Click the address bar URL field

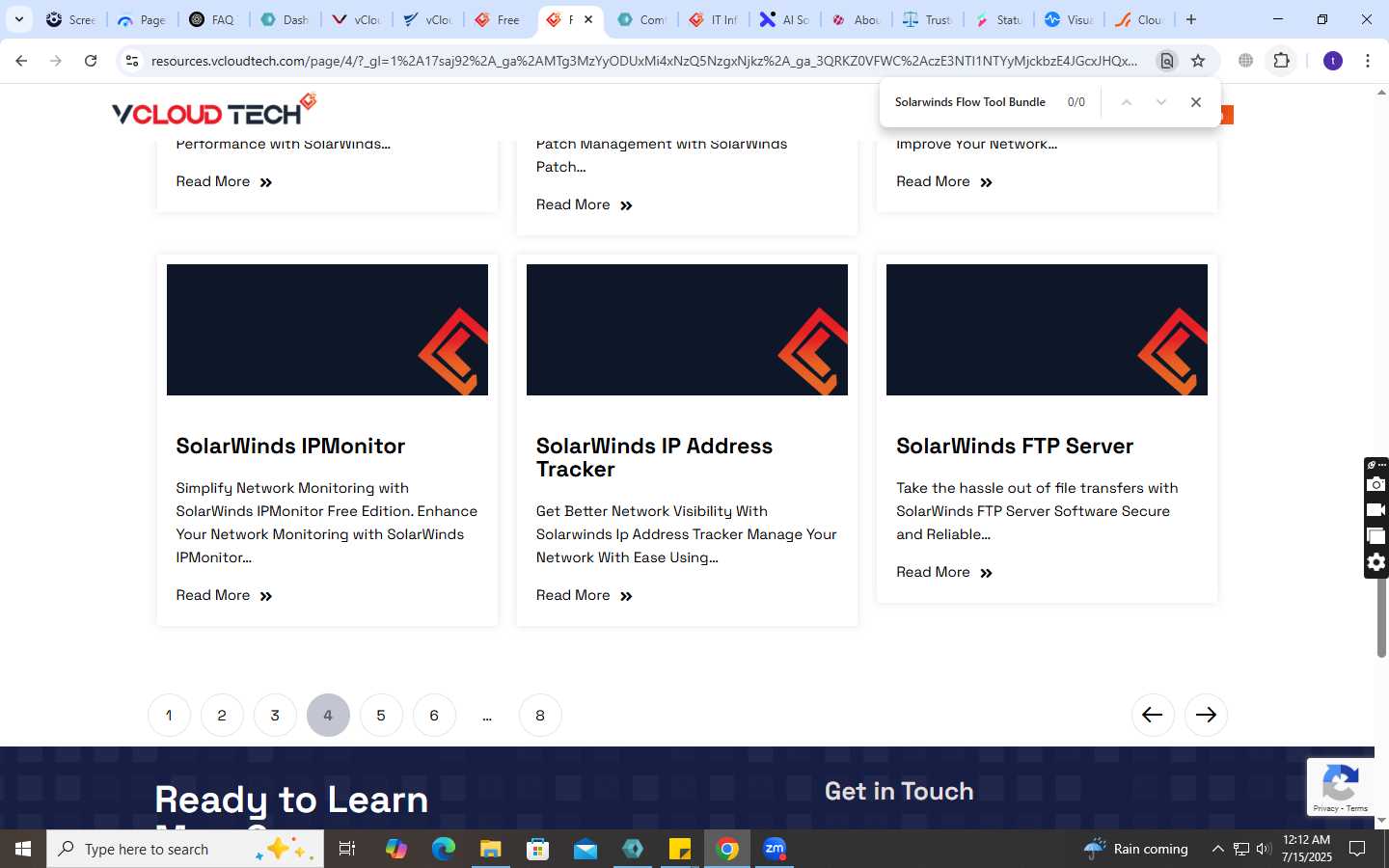point(644,61)
